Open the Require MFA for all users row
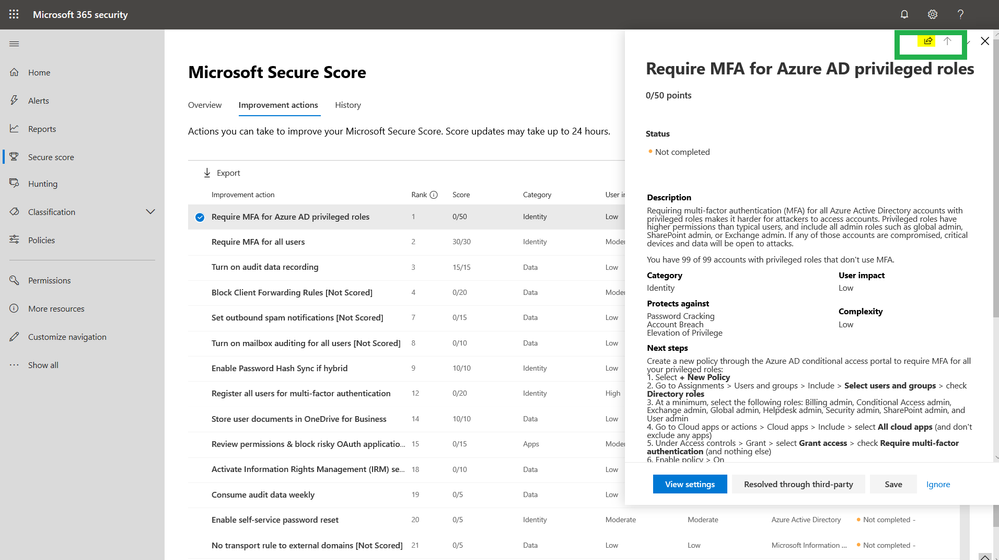 click(406, 242)
